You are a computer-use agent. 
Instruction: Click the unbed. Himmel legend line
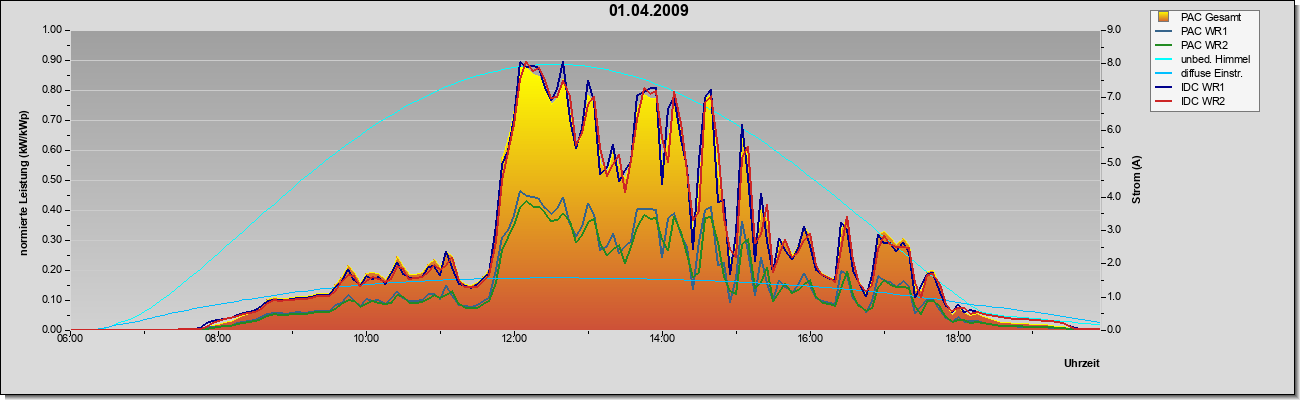point(1165,59)
